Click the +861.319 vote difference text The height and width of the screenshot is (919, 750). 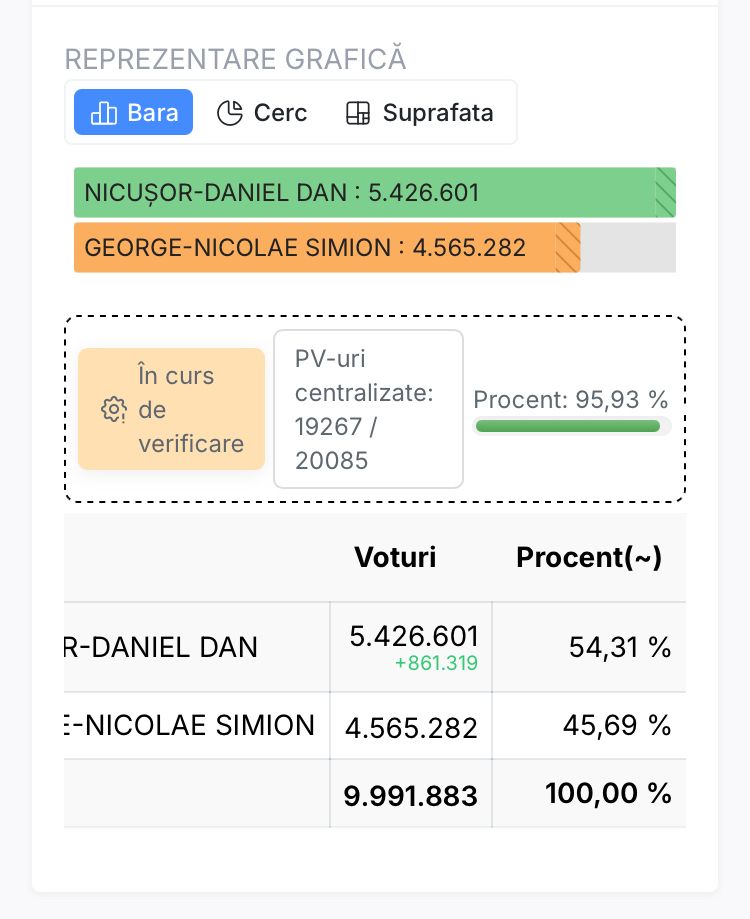coord(437,663)
